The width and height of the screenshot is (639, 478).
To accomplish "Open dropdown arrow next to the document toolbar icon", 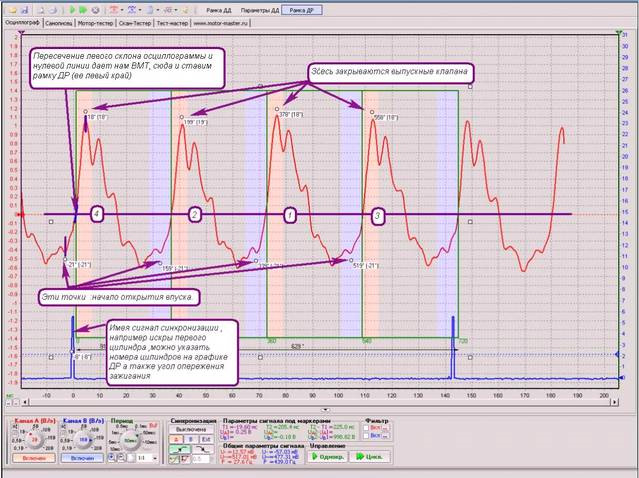I will [x=158, y=10].
